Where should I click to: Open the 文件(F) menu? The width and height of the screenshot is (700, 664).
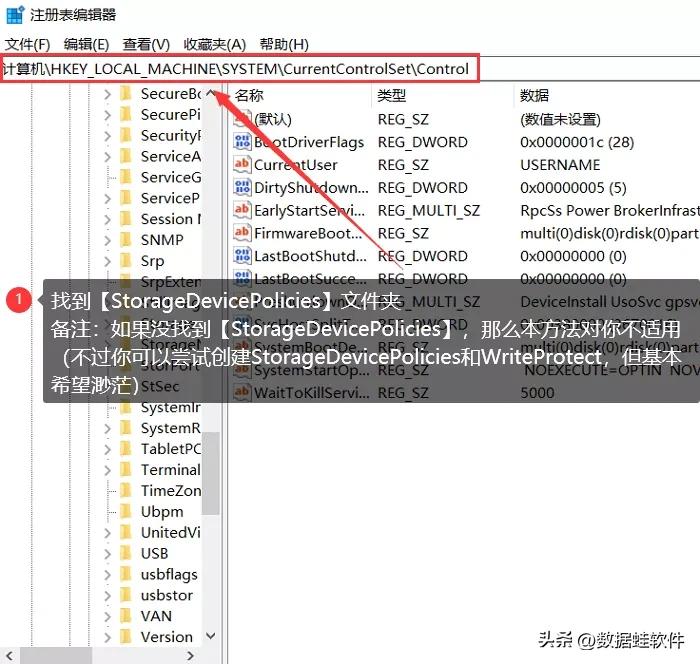pyautogui.click(x=27, y=44)
